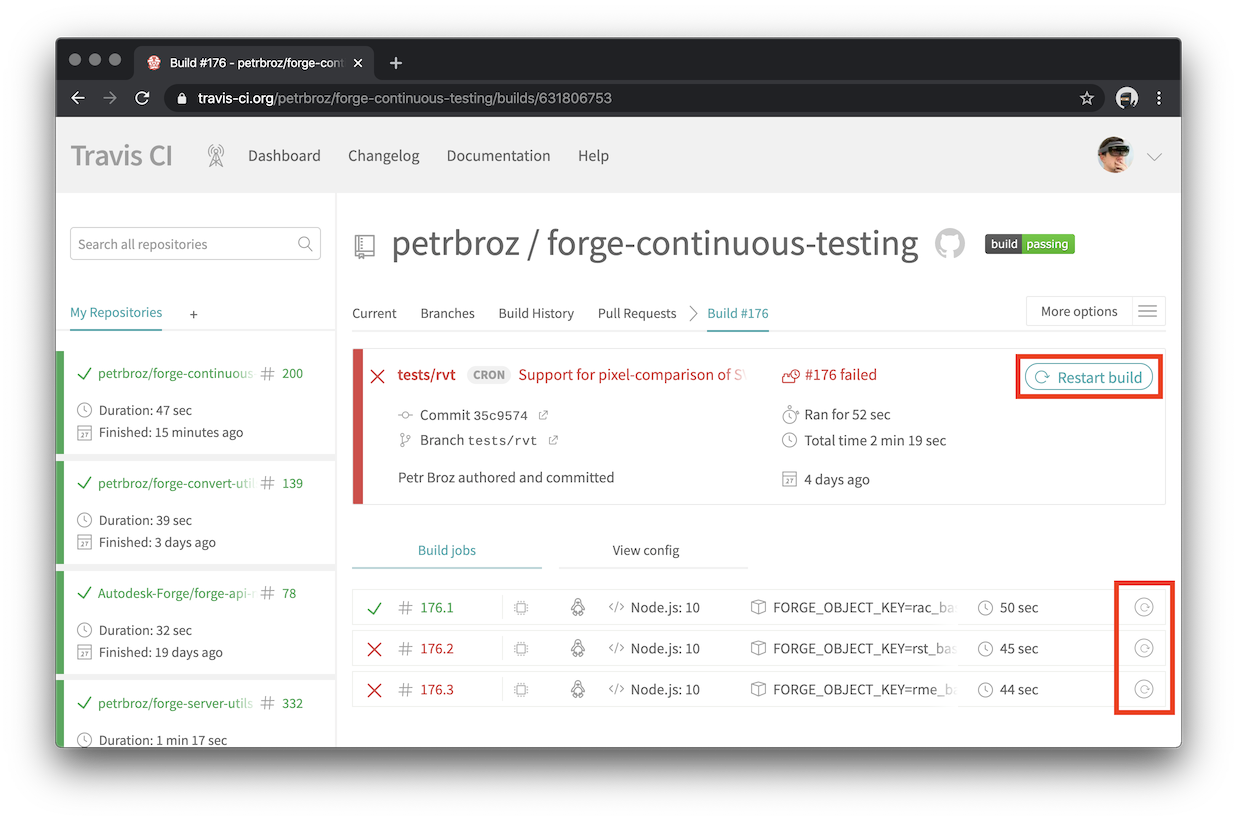Click 'Node.js: 10' text in job 176.3 row
The image size is (1237, 821).
(665, 690)
